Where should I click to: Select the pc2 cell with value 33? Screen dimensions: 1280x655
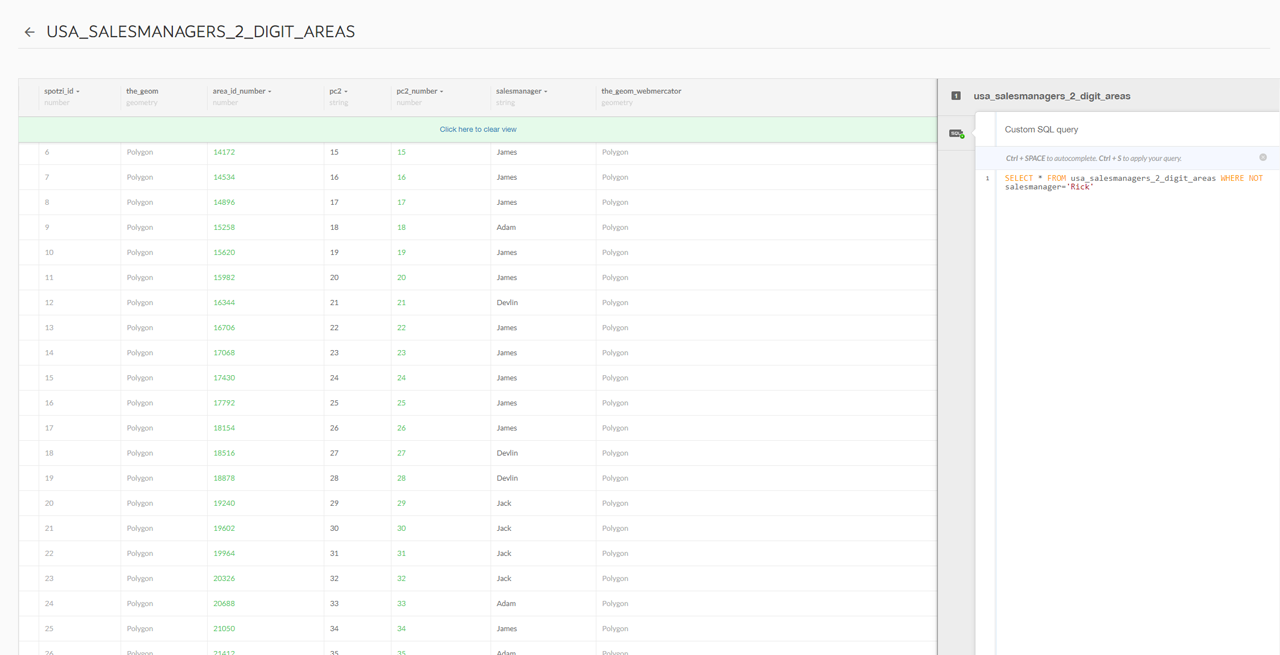pos(334,603)
